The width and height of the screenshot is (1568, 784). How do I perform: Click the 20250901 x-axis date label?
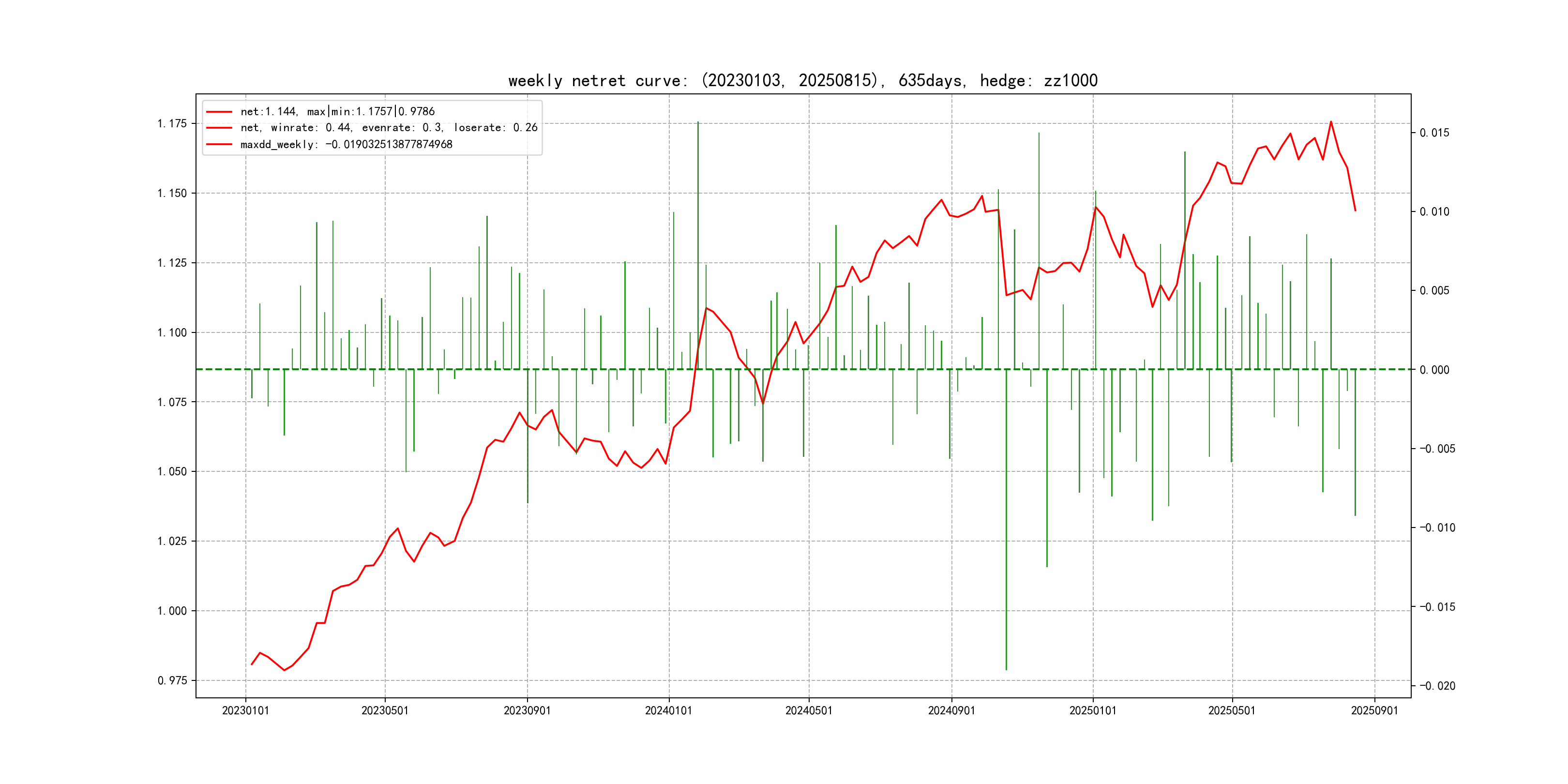[1374, 710]
